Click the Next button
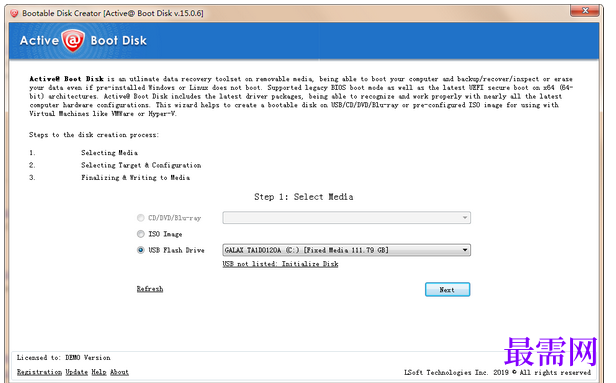Viewport: 616px width, 383px height. (447, 290)
